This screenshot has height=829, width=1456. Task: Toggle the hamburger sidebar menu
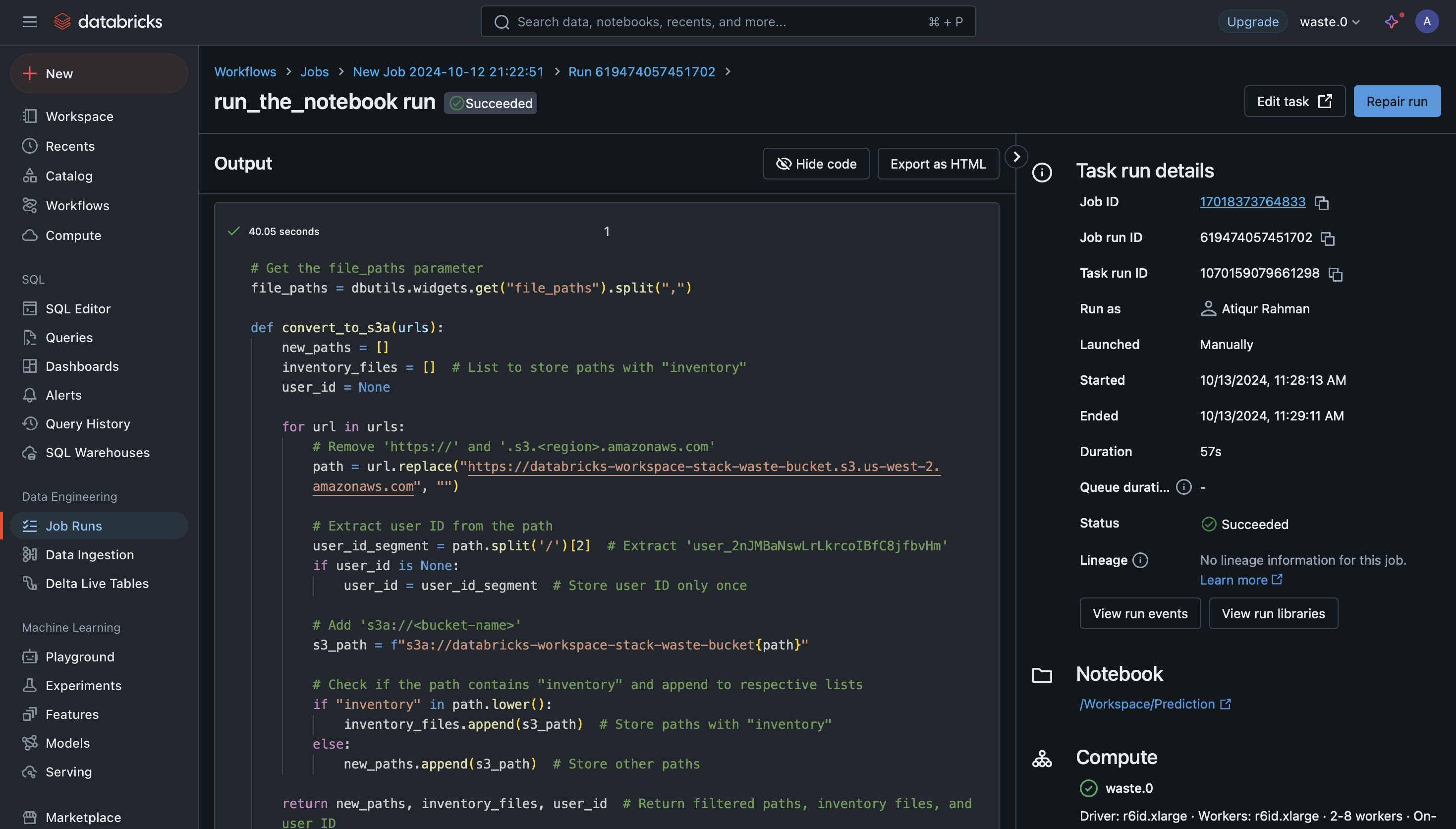[x=30, y=22]
